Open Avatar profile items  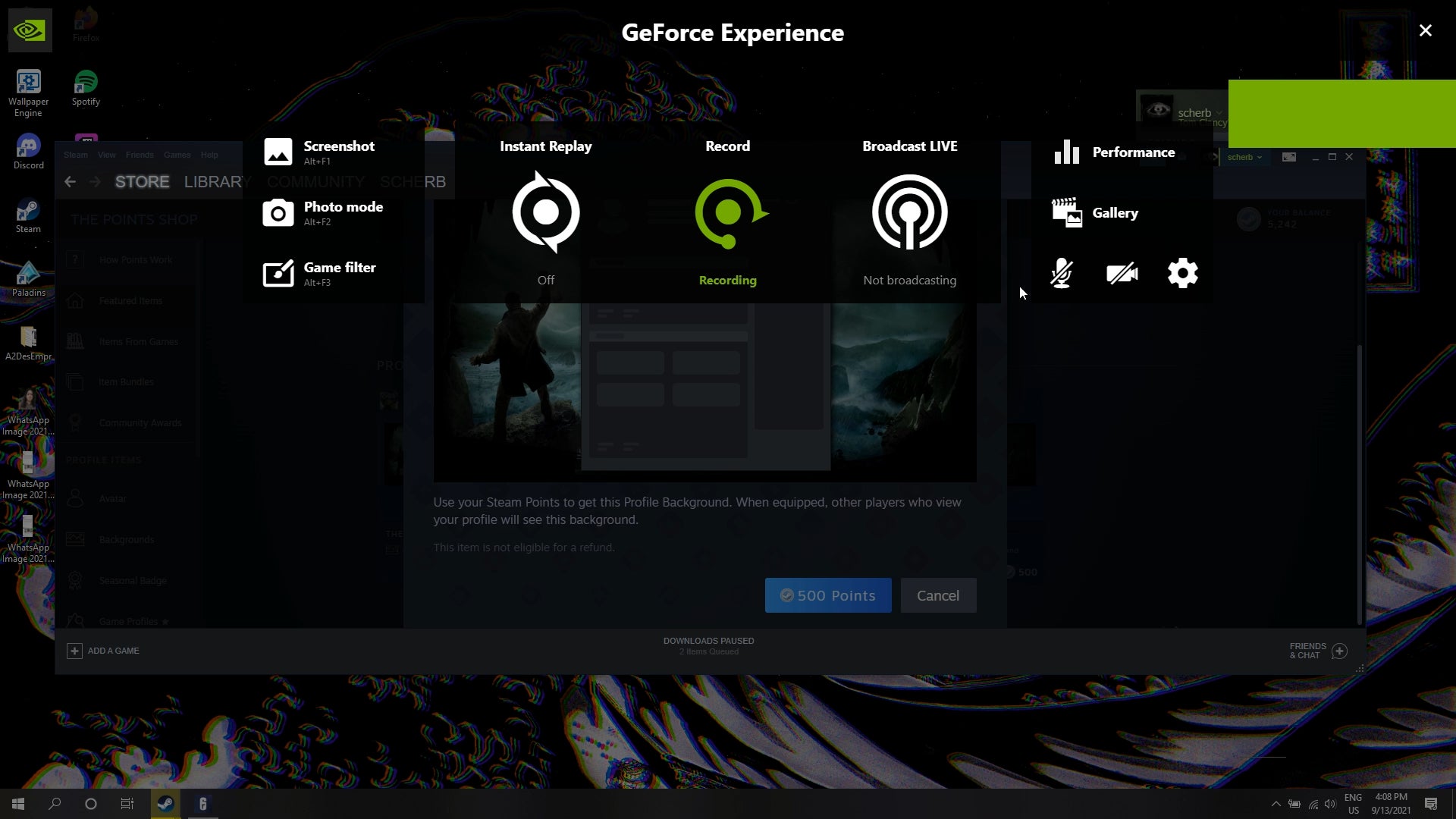[127, 499]
